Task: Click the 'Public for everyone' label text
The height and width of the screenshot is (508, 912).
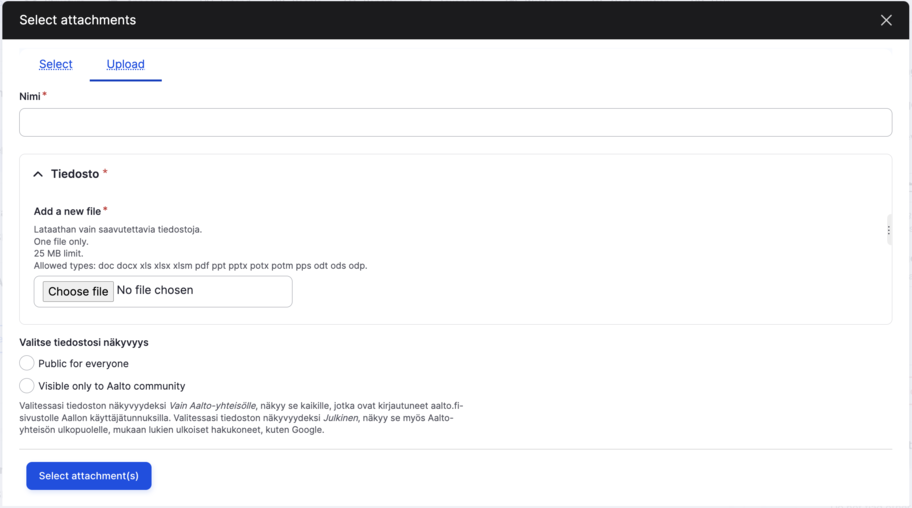Action: [83, 364]
